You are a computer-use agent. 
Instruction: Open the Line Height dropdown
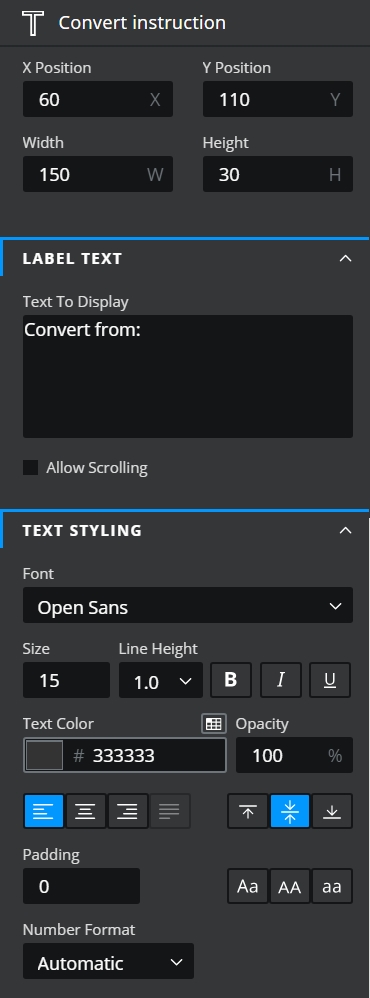point(161,680)
